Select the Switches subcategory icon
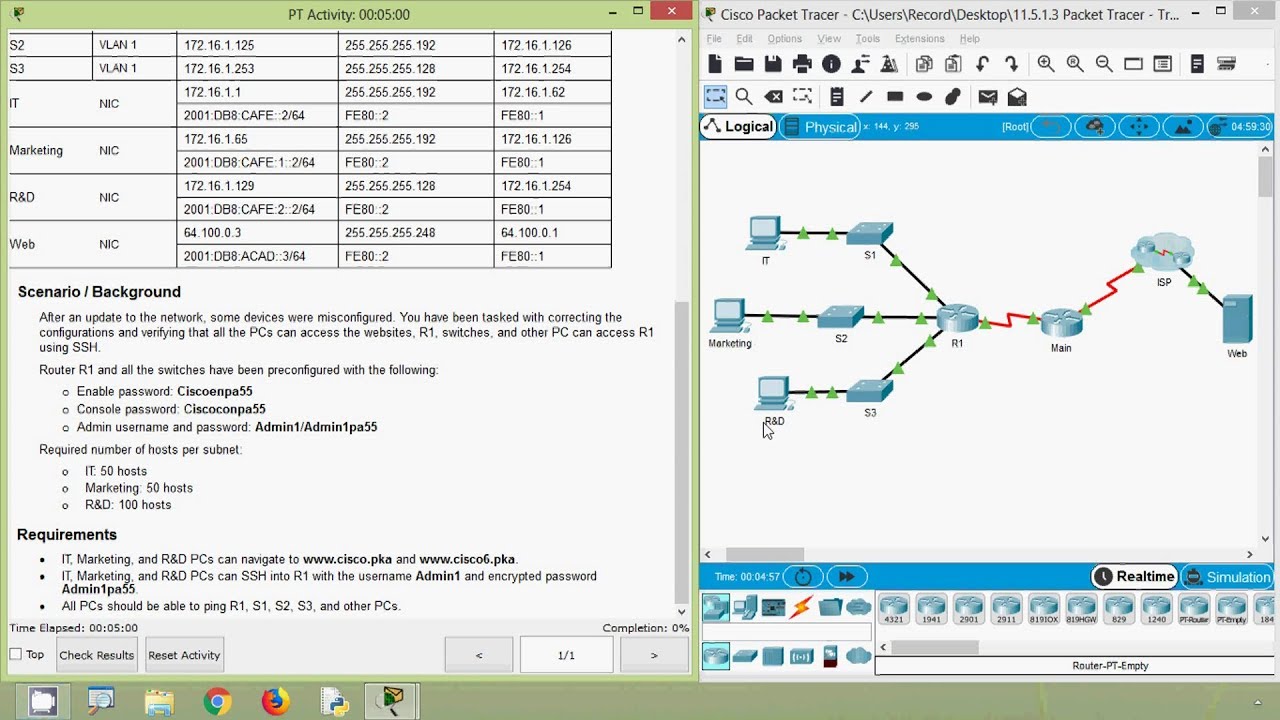Image resolution: width=1280 pixels, height=720 pixels. coord(745,656)
